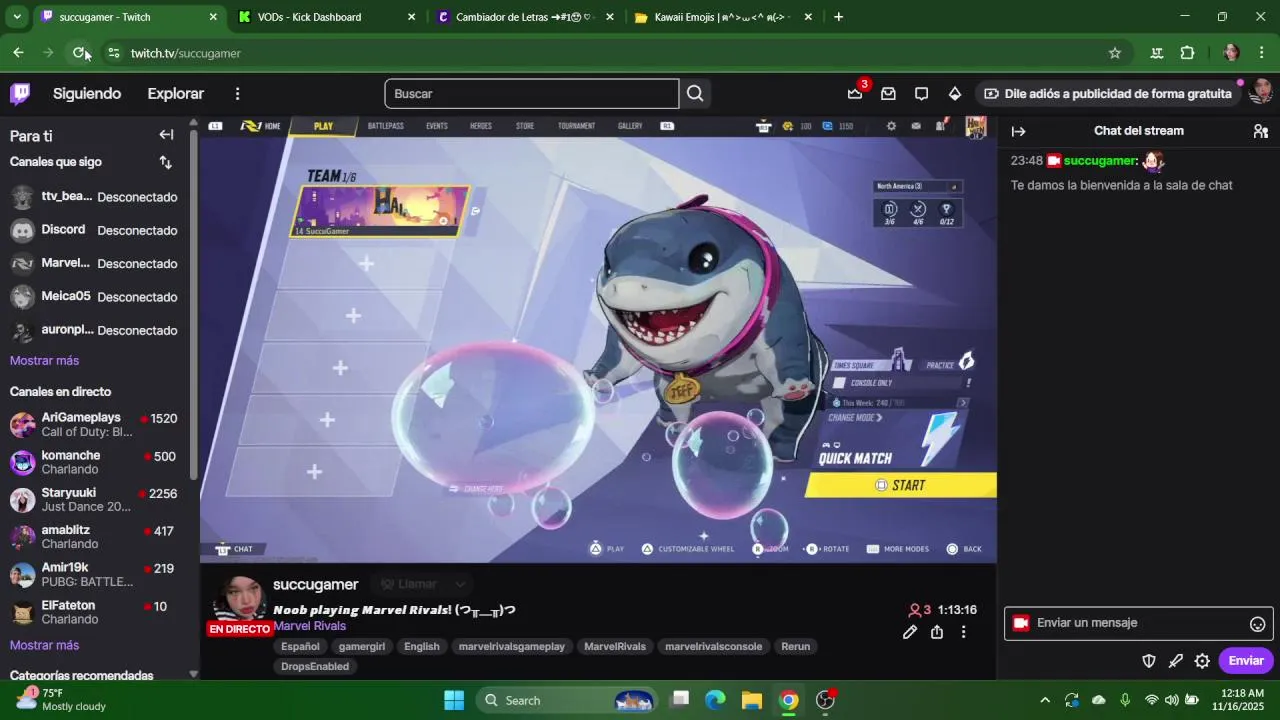Show hidden system tray icons chevron

click(x=1045, y=700)
